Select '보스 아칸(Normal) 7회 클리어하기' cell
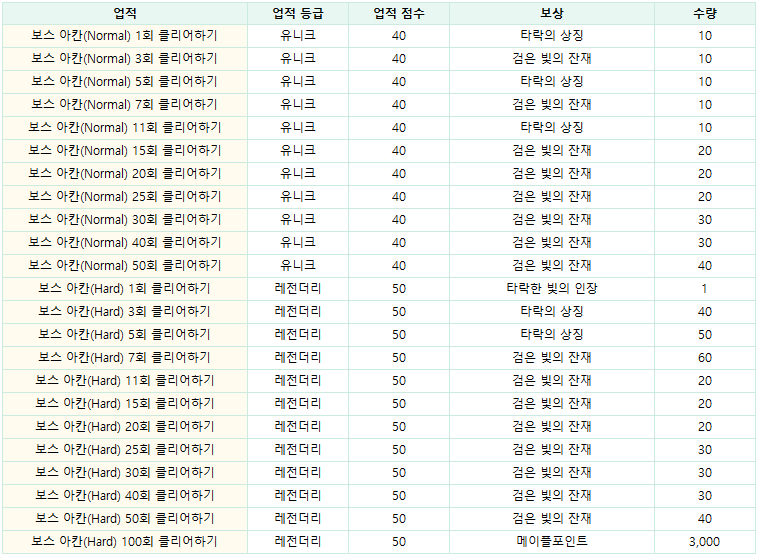Viewport: 758px width, 556px height. pyautogui.click(x=125, y=104)
